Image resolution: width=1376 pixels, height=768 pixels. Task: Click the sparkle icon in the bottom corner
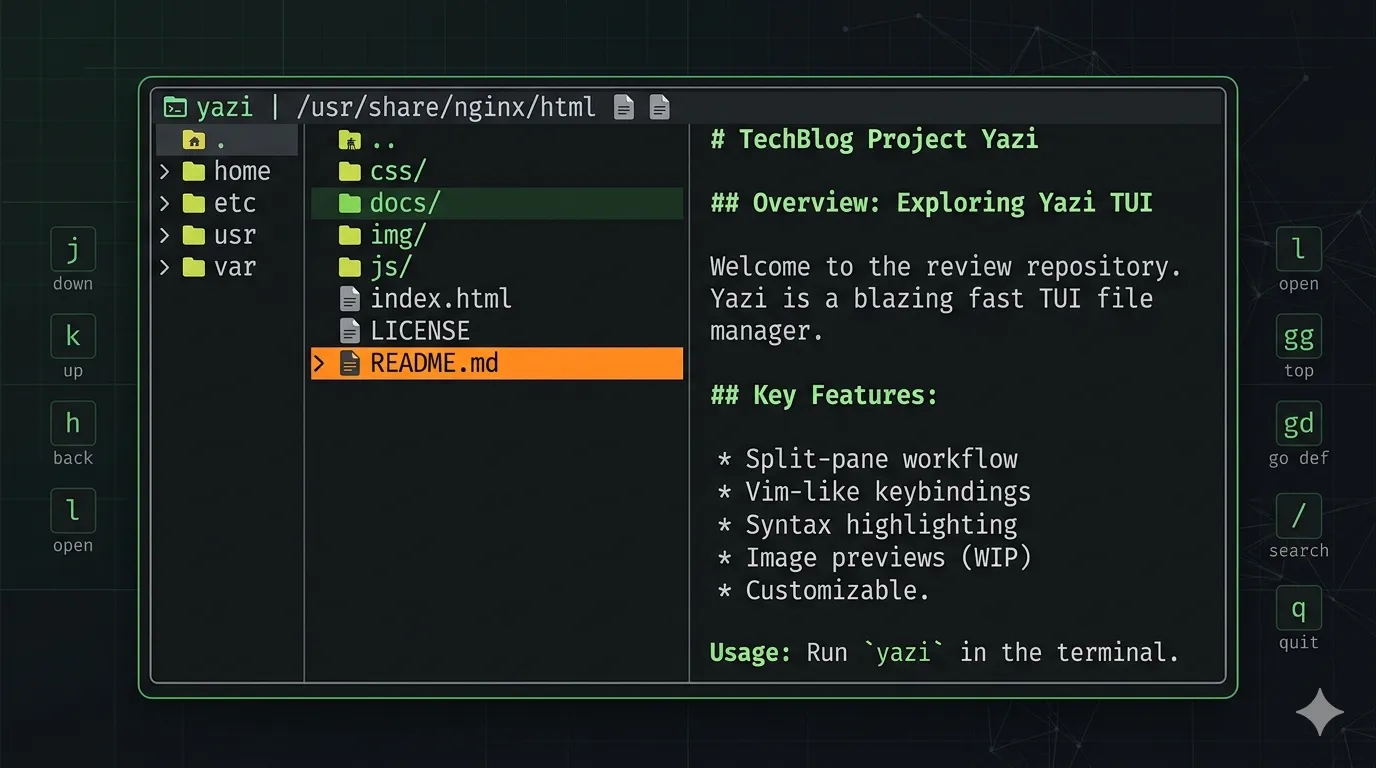(1319, 712)
